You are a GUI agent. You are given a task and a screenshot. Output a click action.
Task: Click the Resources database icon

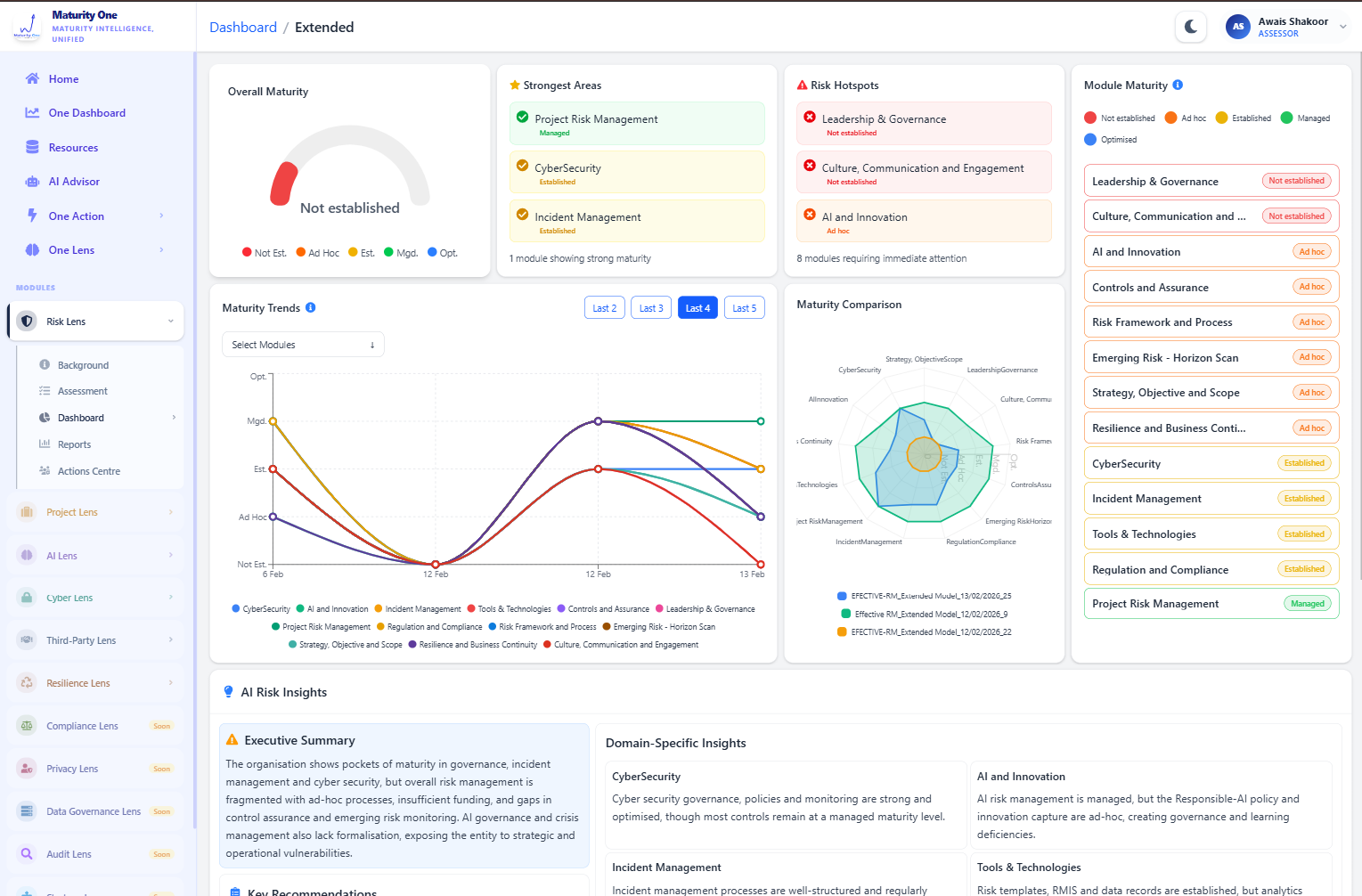(32, 147)
